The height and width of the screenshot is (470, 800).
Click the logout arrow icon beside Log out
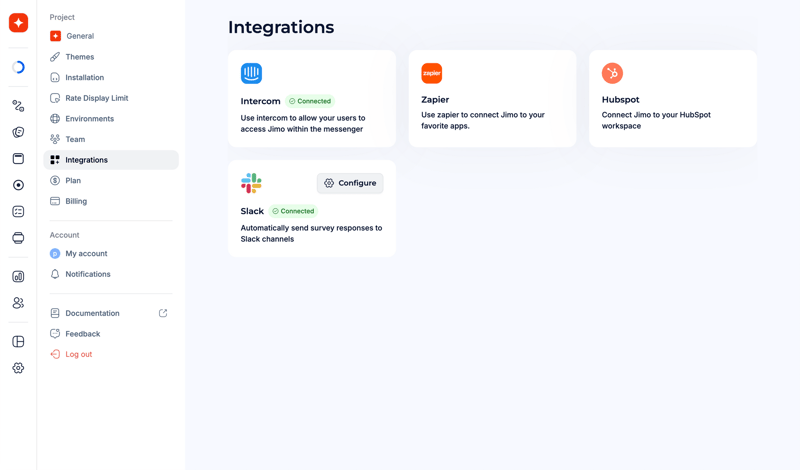click(55, 354)
